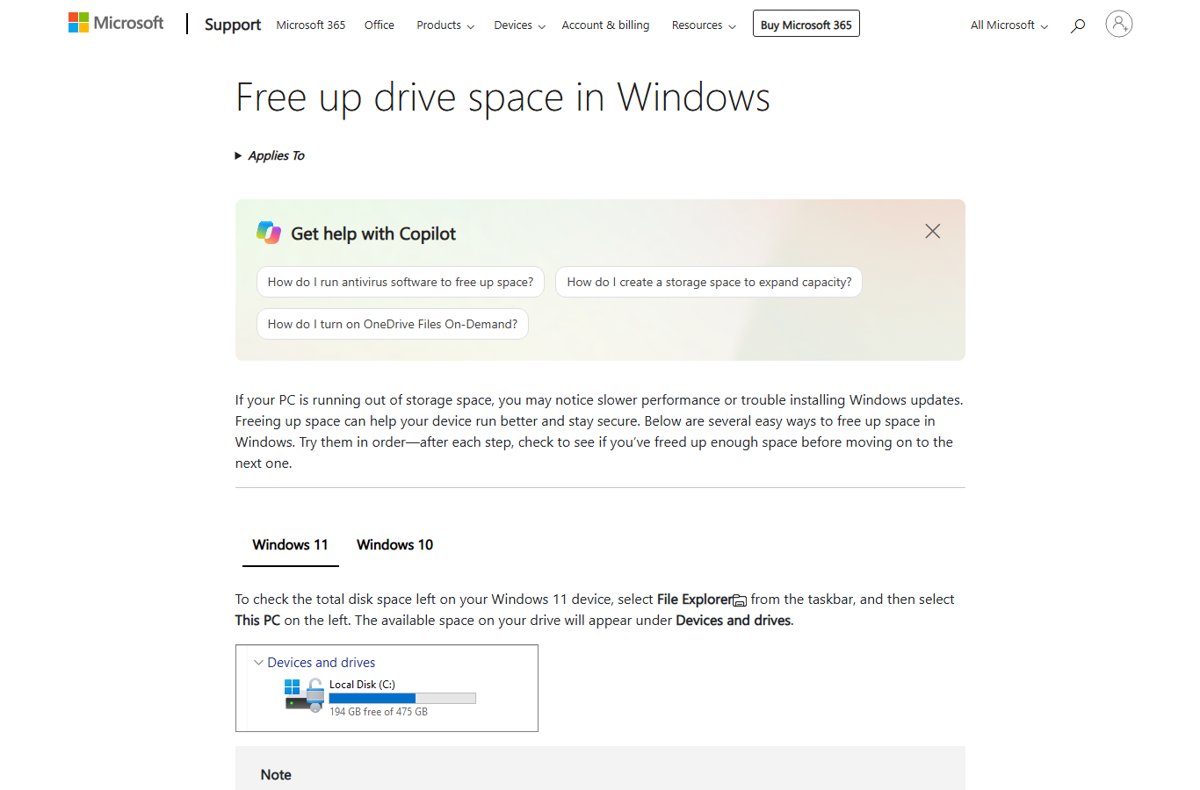1200x790 pixels.
Task: Ask Copilot about creating a storage space
Action: [709, 282]
